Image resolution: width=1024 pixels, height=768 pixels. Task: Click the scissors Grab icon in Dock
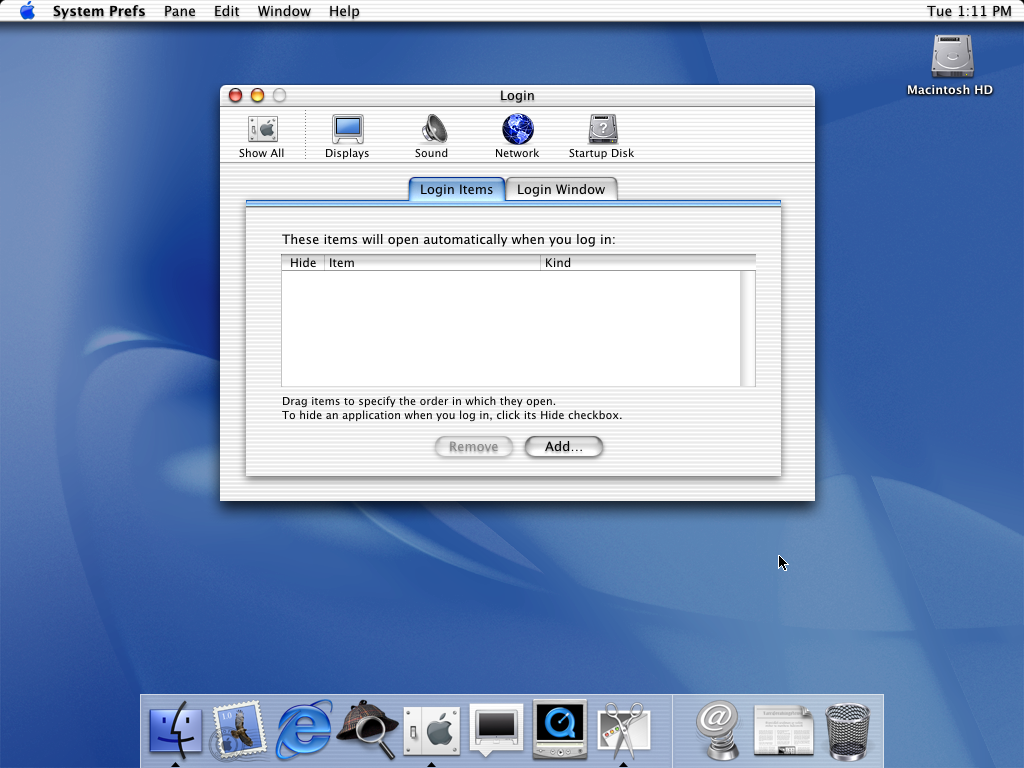click(x=624, y=730)
